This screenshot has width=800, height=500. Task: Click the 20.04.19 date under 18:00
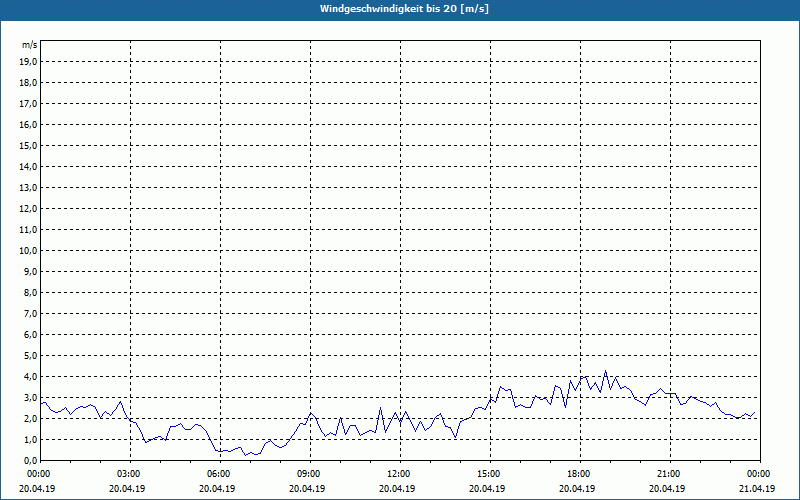click(577, 488)
